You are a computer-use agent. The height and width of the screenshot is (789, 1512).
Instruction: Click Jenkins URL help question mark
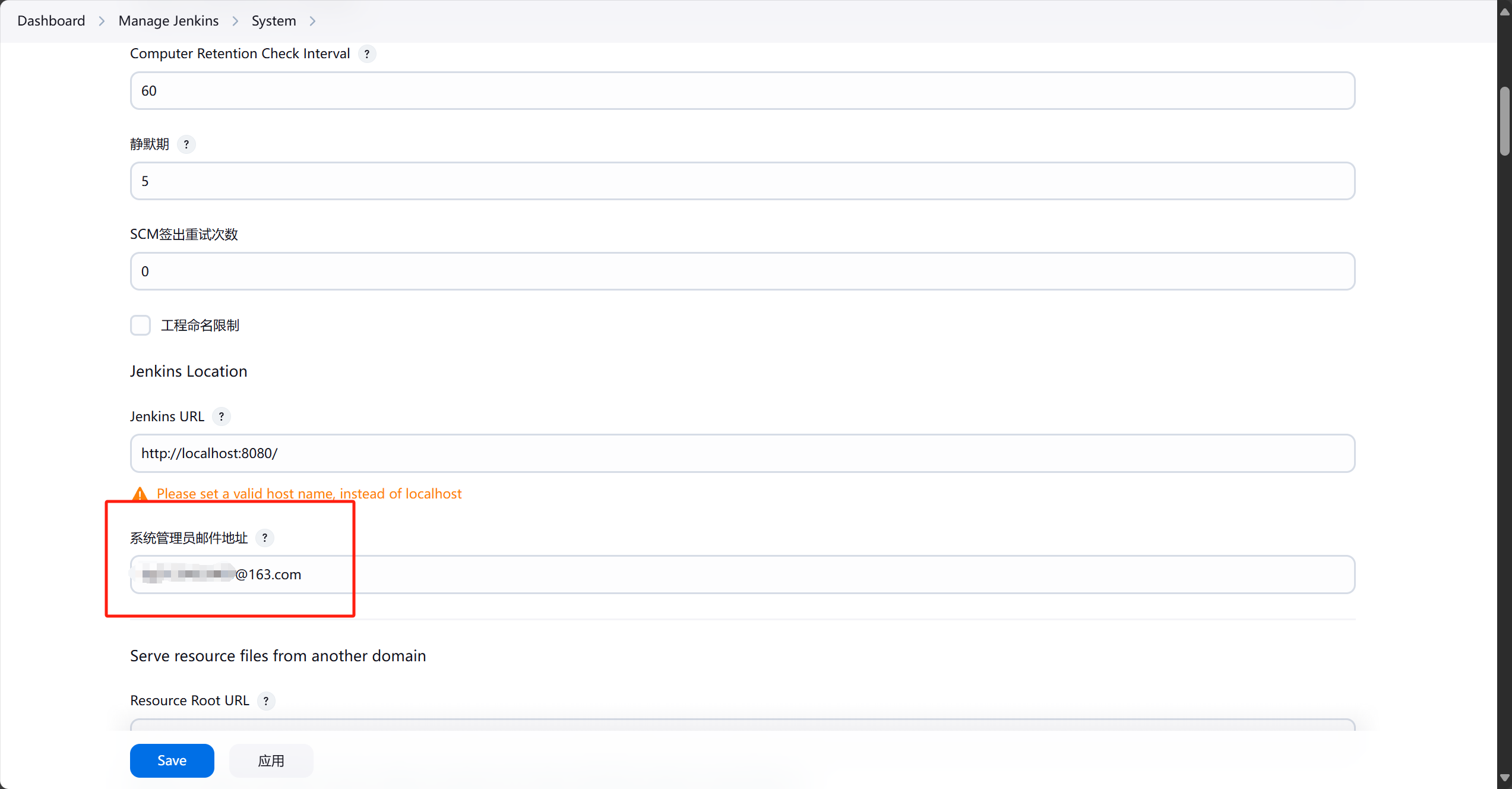[222, 416]
